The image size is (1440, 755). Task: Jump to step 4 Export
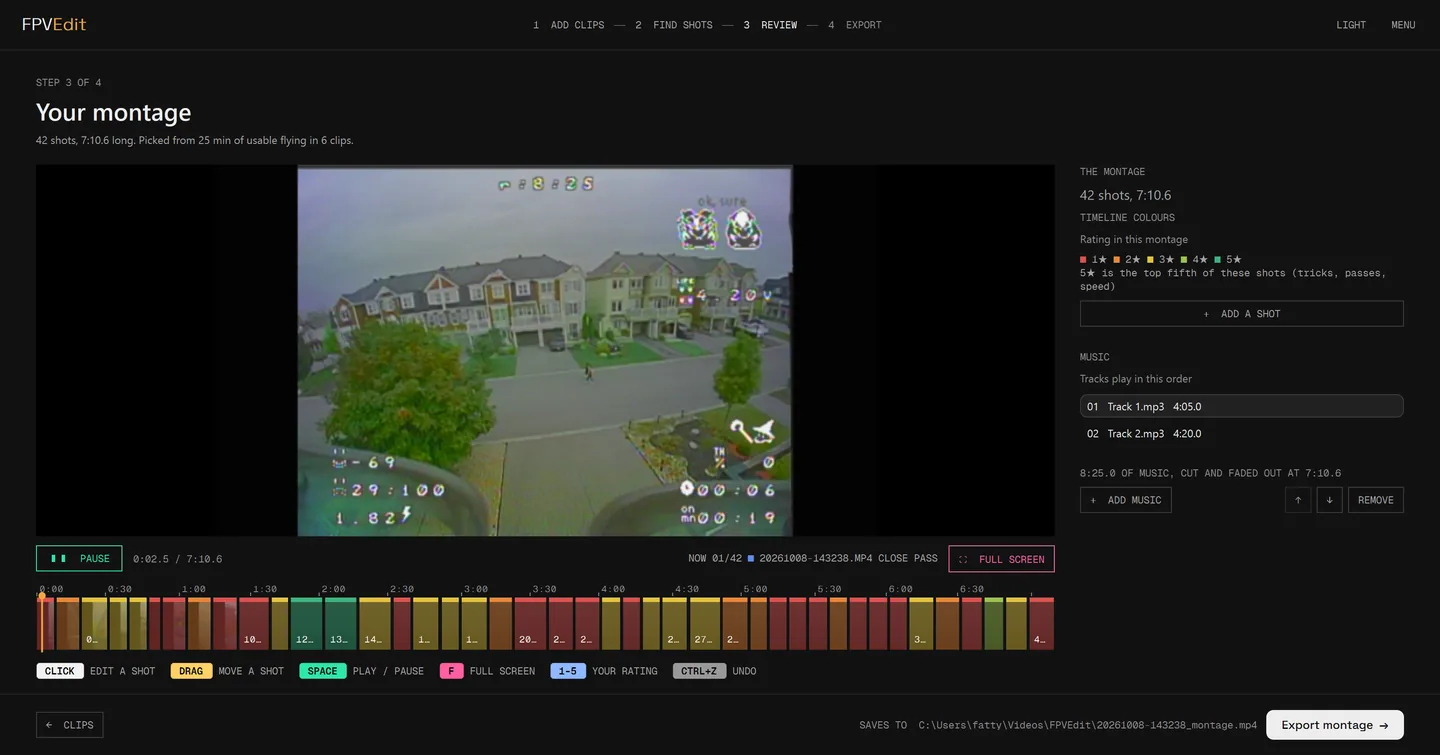coord(854,25)
